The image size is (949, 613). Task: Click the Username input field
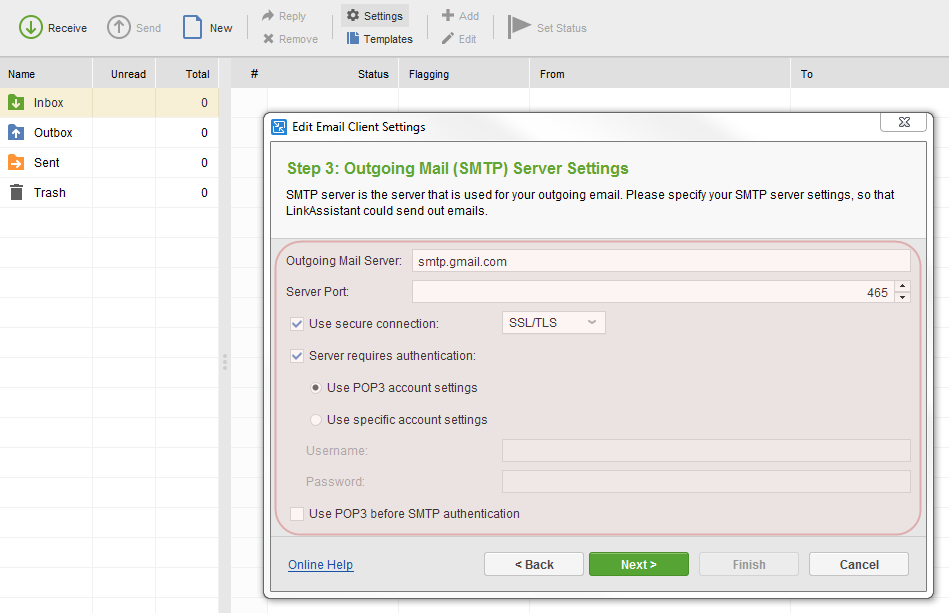pos(706,451)
